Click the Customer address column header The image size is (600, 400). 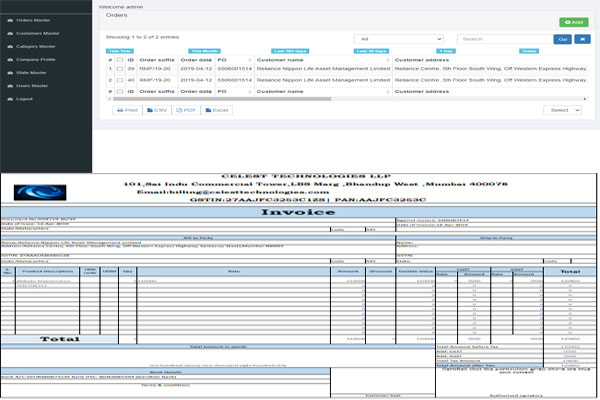(x=422, y=60)
